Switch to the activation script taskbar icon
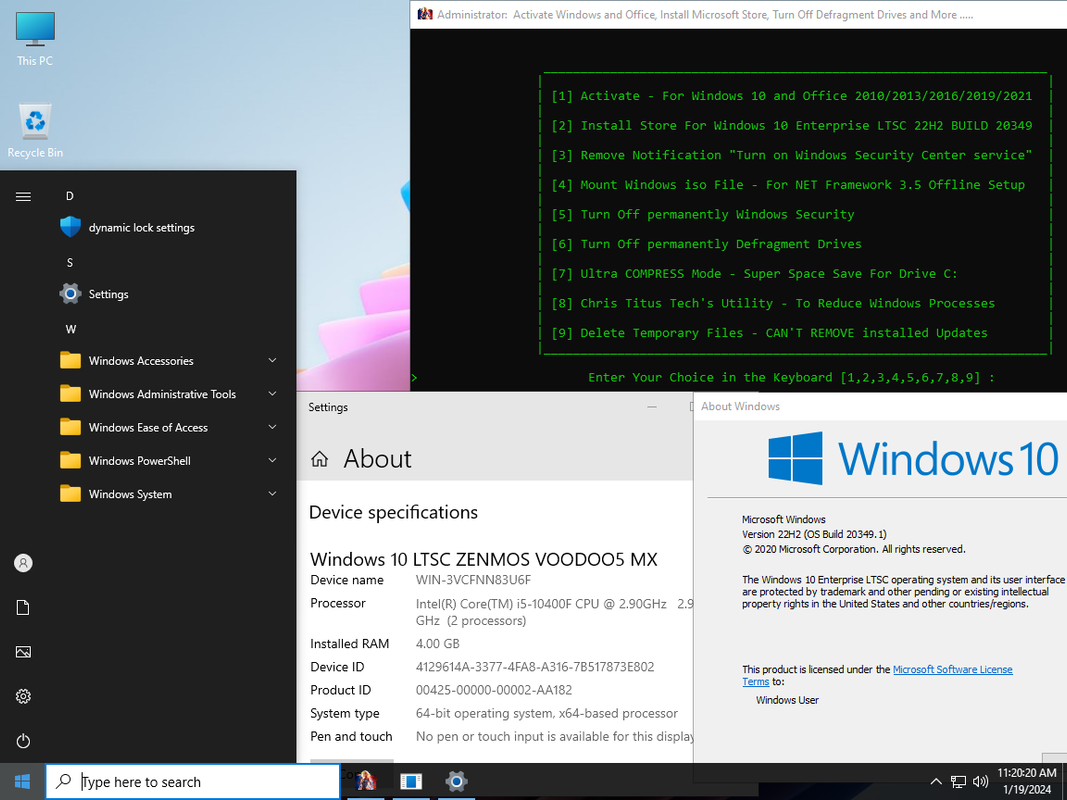Screen dimensions: 1067x800 coord(366,781)
